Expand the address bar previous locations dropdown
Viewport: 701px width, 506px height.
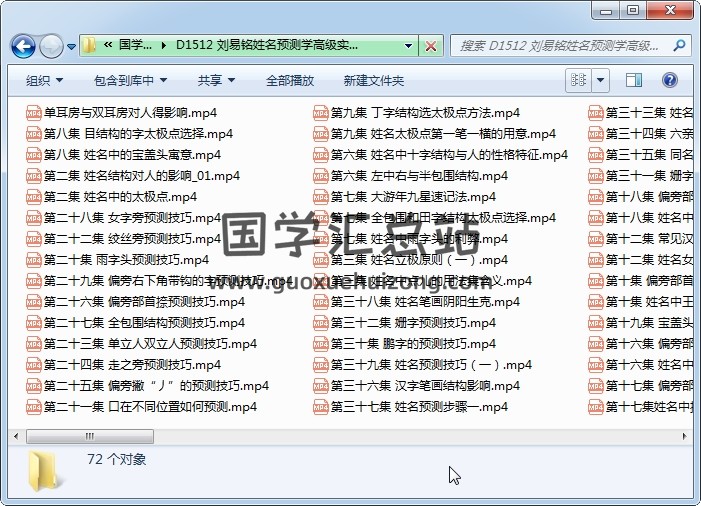(409, 46)
